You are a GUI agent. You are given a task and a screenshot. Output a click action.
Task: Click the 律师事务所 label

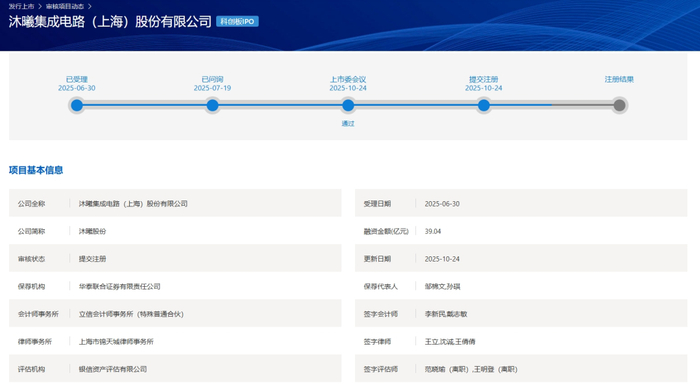pos(35,342)
